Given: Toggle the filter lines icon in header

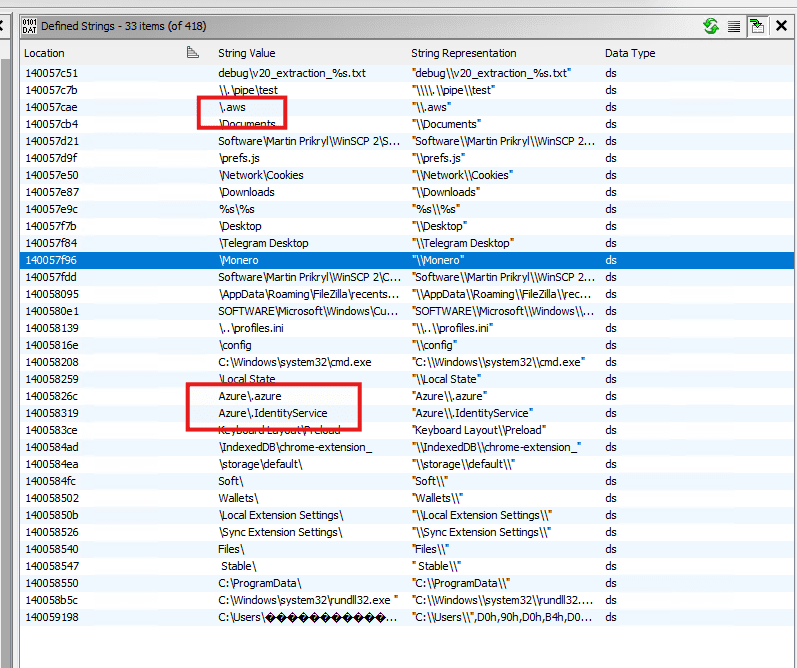Looking at the screenshot, I should pyautogui.click(x=733, y=26).
